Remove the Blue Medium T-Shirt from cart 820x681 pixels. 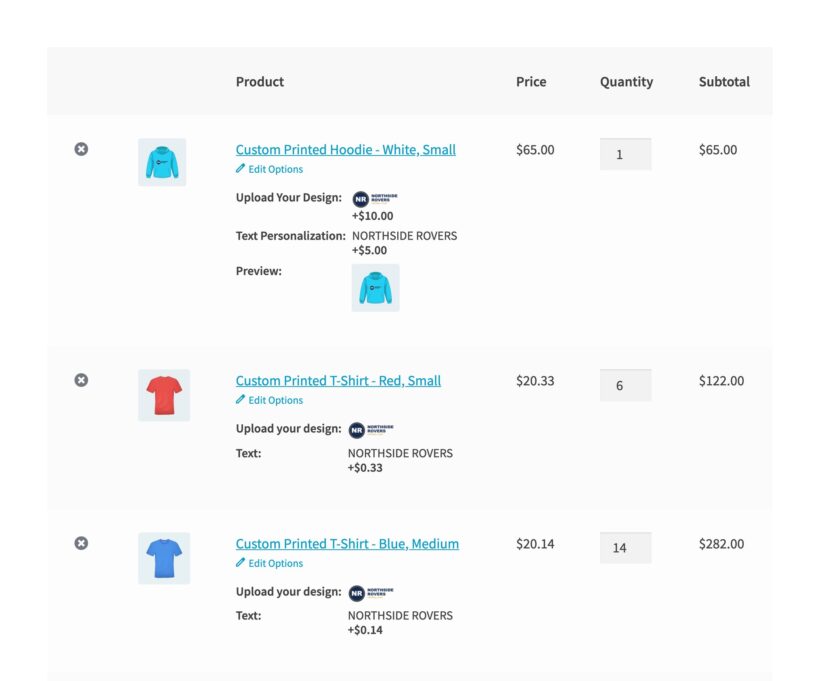click(x=81, y=543)
